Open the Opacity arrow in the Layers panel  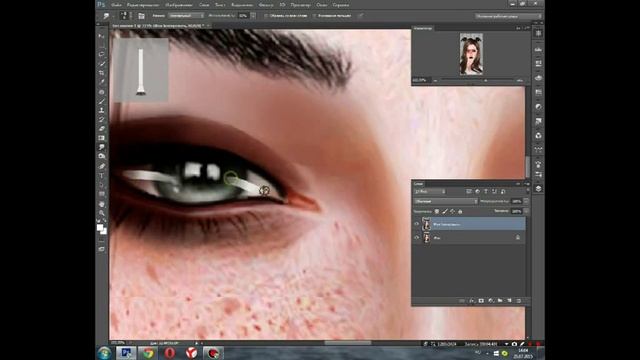(x=526, y=201)
